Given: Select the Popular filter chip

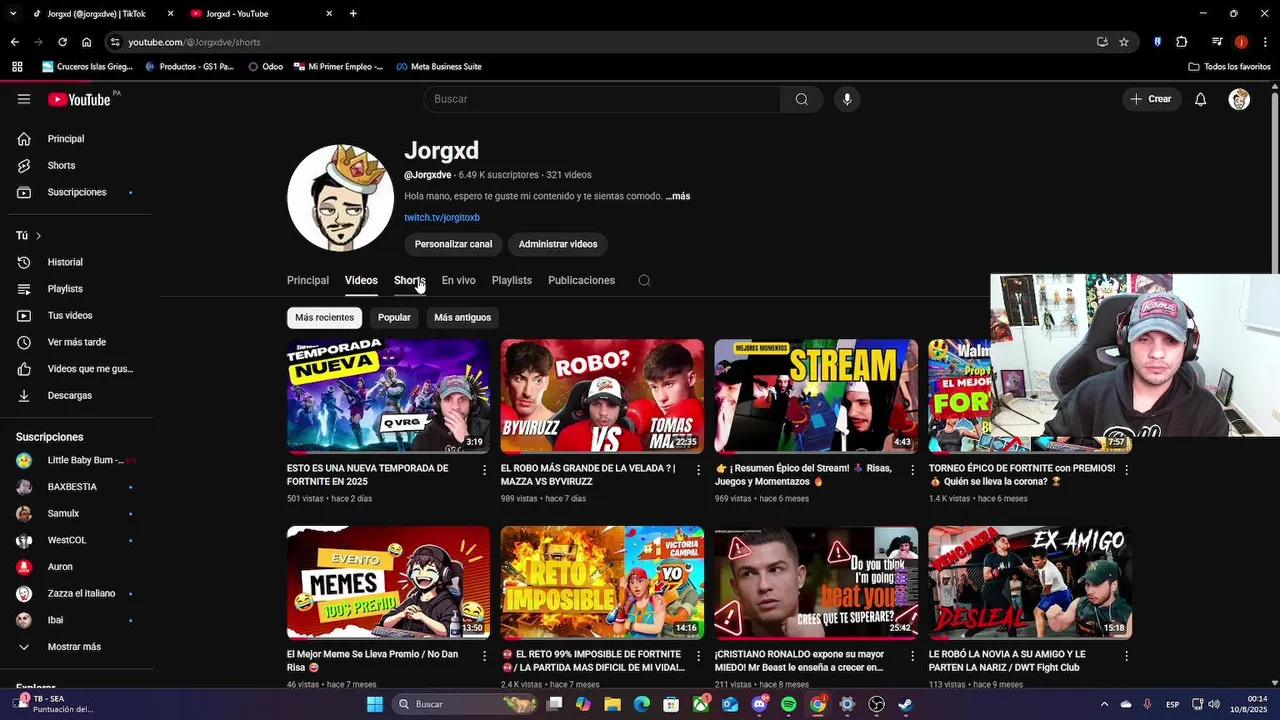Looking at the screenshot, I should (394, 317).
